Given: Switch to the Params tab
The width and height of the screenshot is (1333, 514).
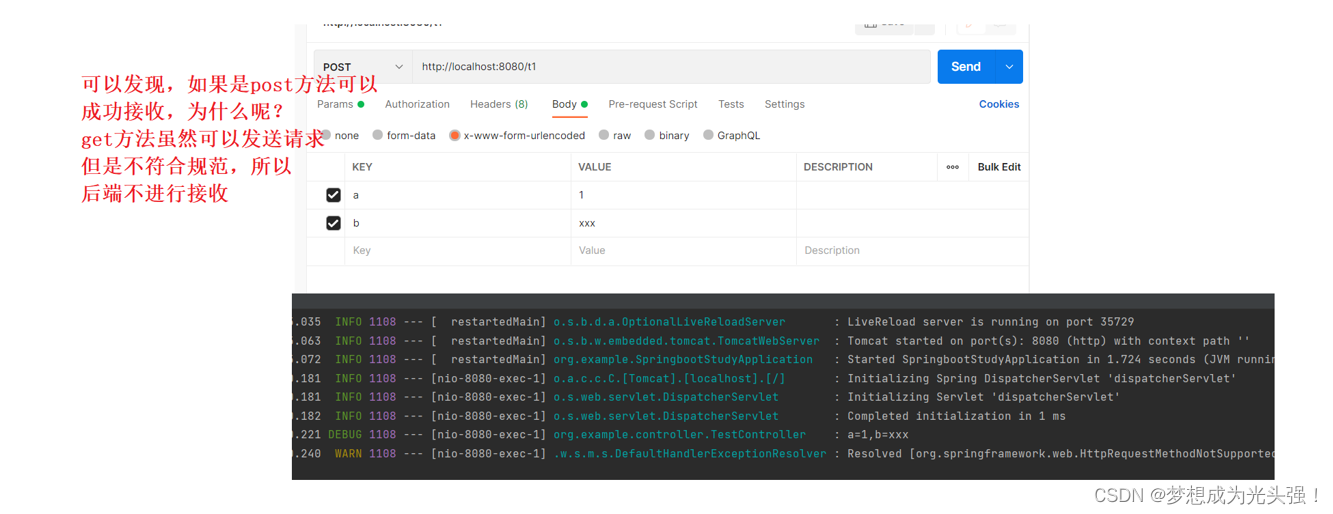Looking at the screenshot, I should pos(340,104).
